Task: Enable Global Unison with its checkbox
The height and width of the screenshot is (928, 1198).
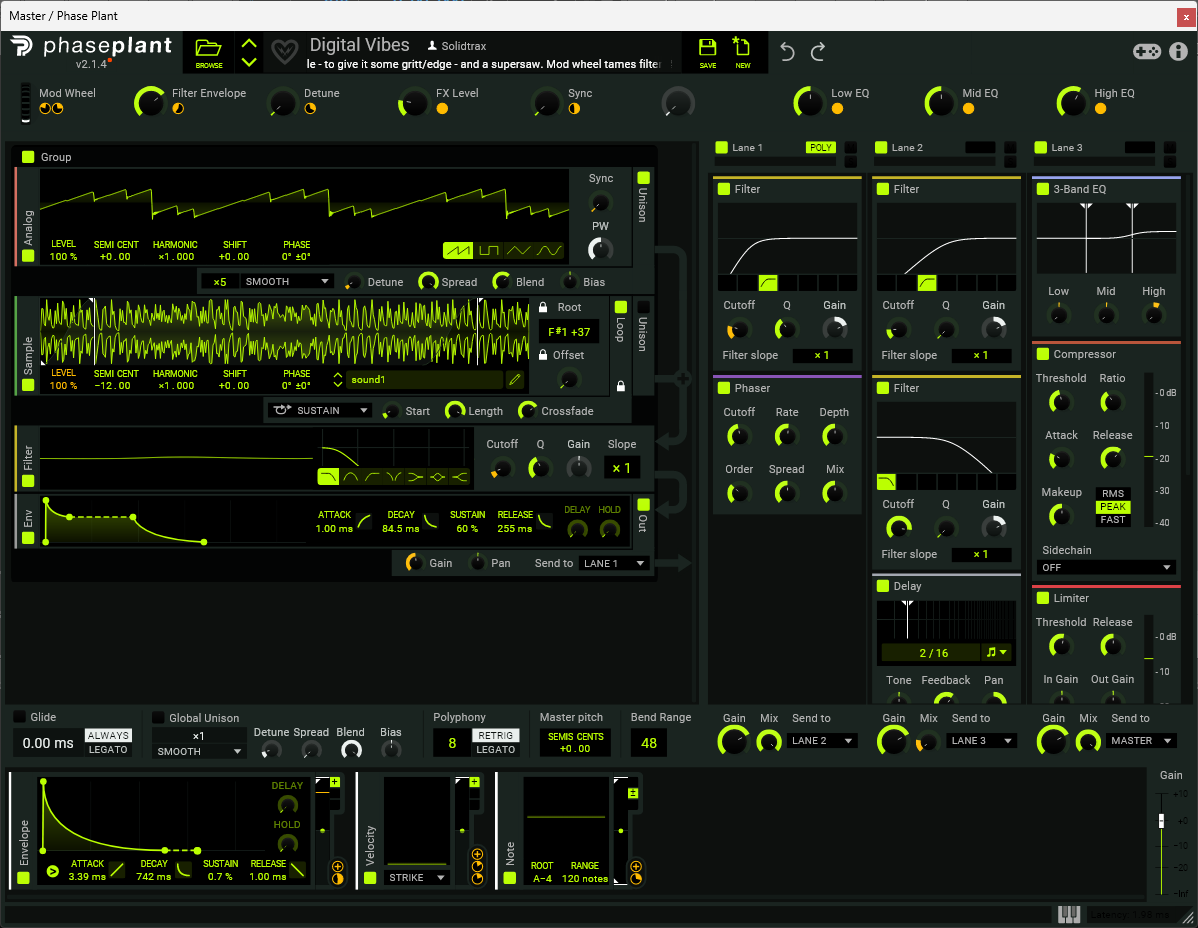Action: click(x=158, y=718)
